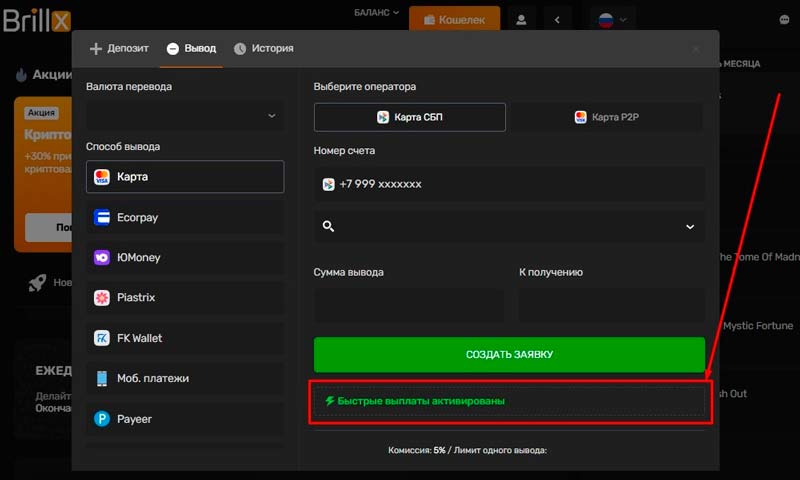Click the FK Wallet icon
Screen dimensions: 800x480
pos(102,338)
